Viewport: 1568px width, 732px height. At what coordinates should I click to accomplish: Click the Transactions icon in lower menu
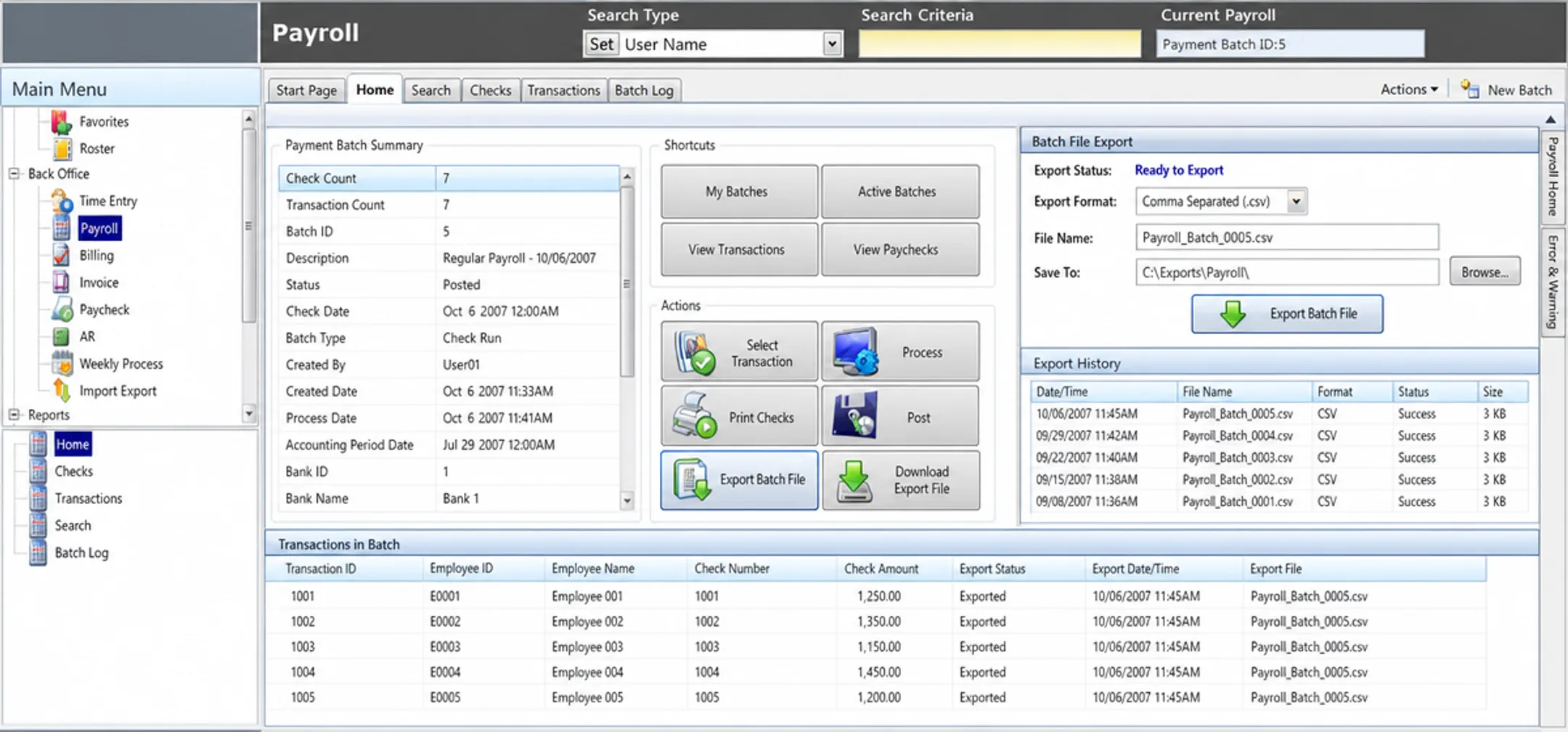38,498
